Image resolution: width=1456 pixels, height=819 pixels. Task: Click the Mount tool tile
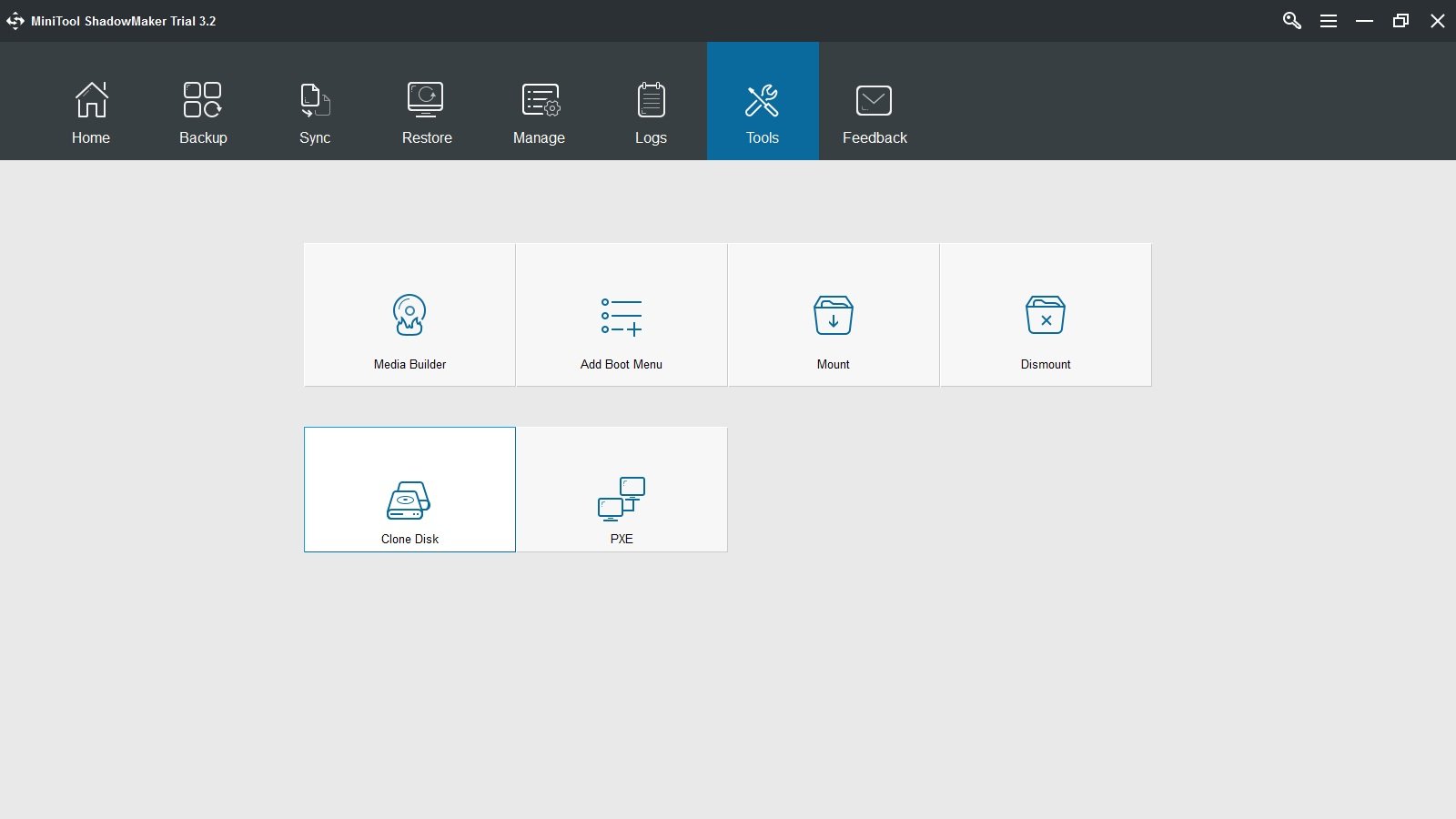(834, 315)
